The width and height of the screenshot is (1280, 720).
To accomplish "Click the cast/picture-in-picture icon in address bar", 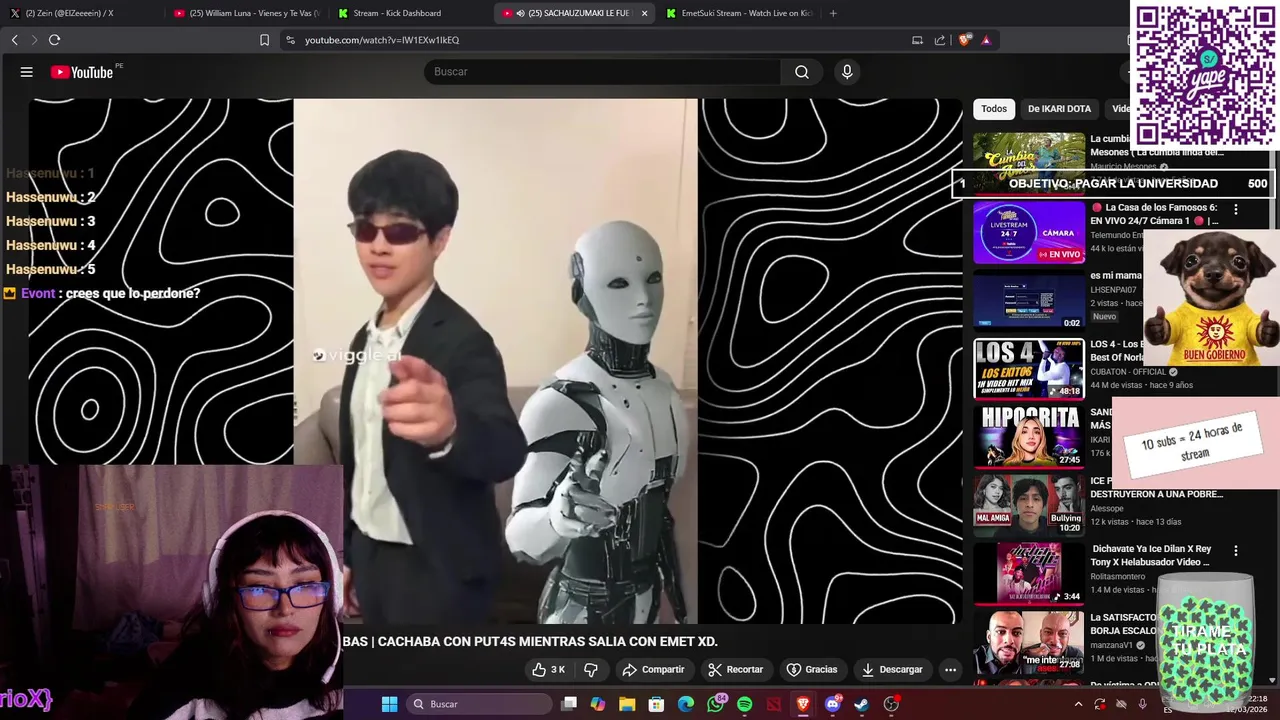I will [x=917, y=40].
